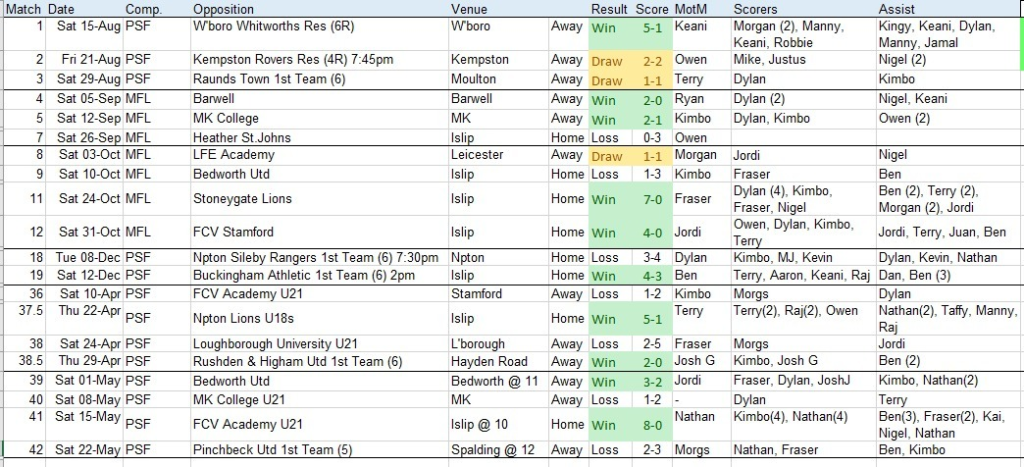Select the "Scorers" header cell

pyautogui.click(x=756, y=9)
